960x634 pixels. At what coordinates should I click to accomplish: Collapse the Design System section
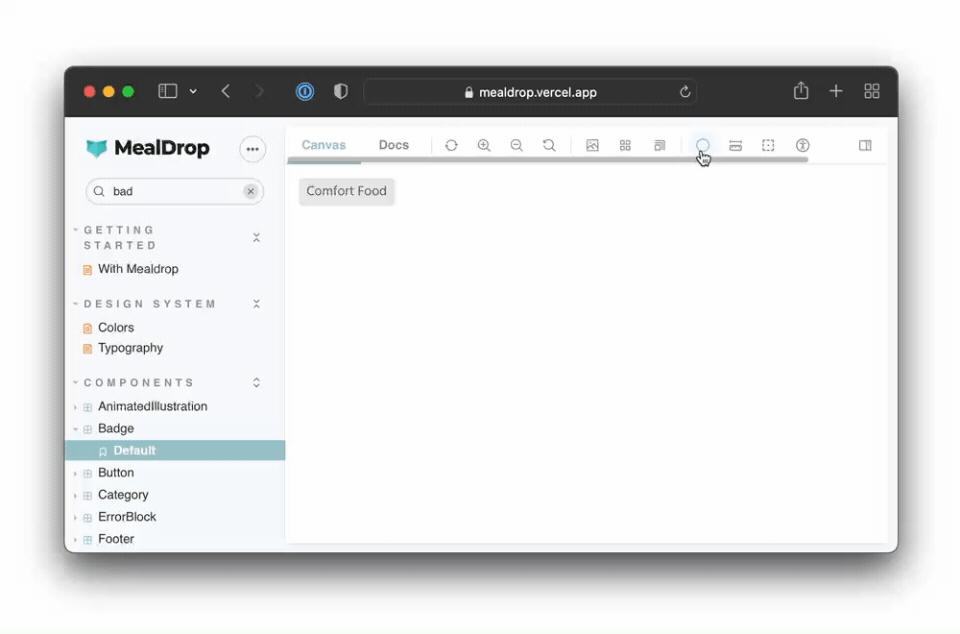[x=146, y=304]
